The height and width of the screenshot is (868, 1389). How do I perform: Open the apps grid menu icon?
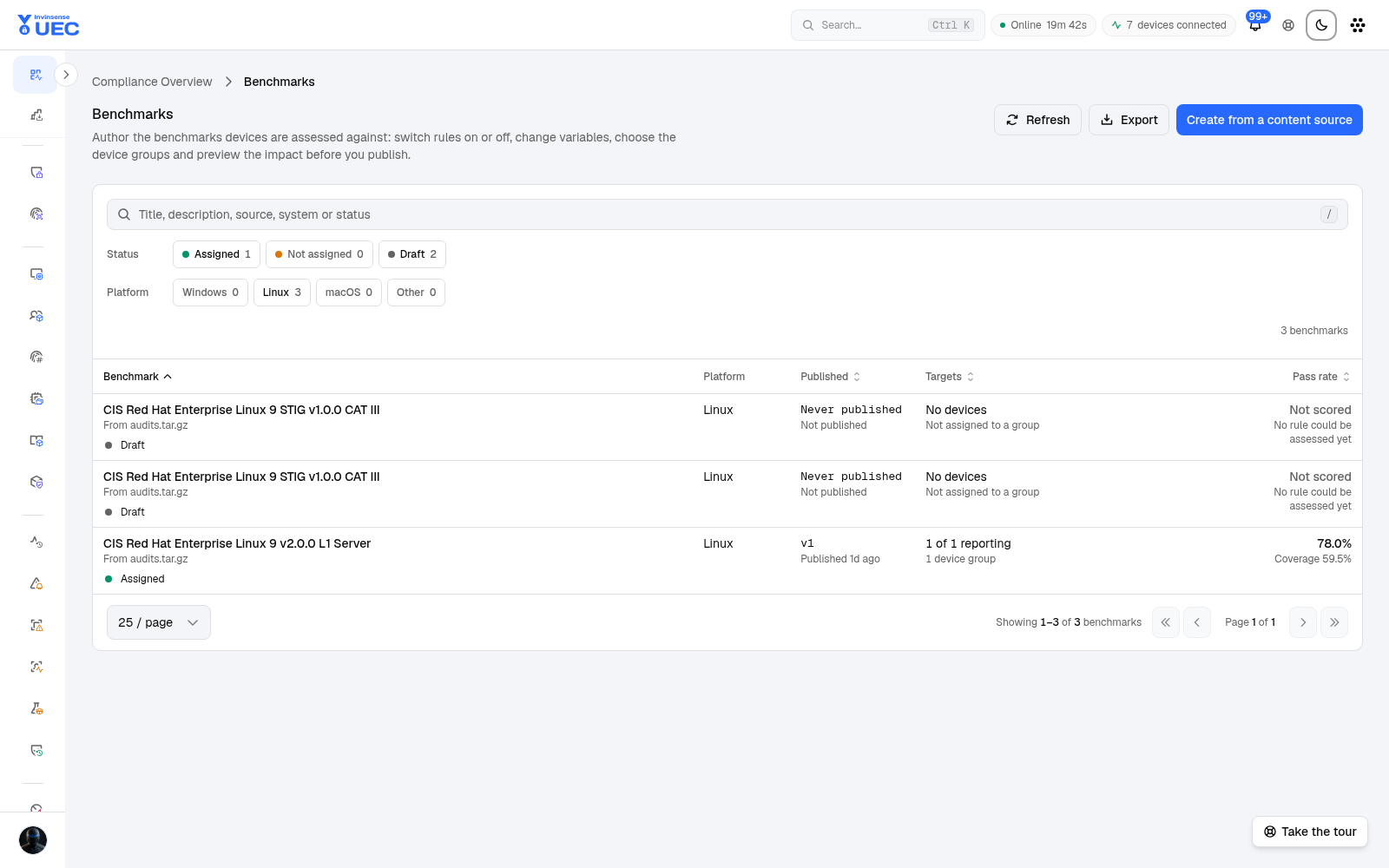click(x=1358, y=25)
